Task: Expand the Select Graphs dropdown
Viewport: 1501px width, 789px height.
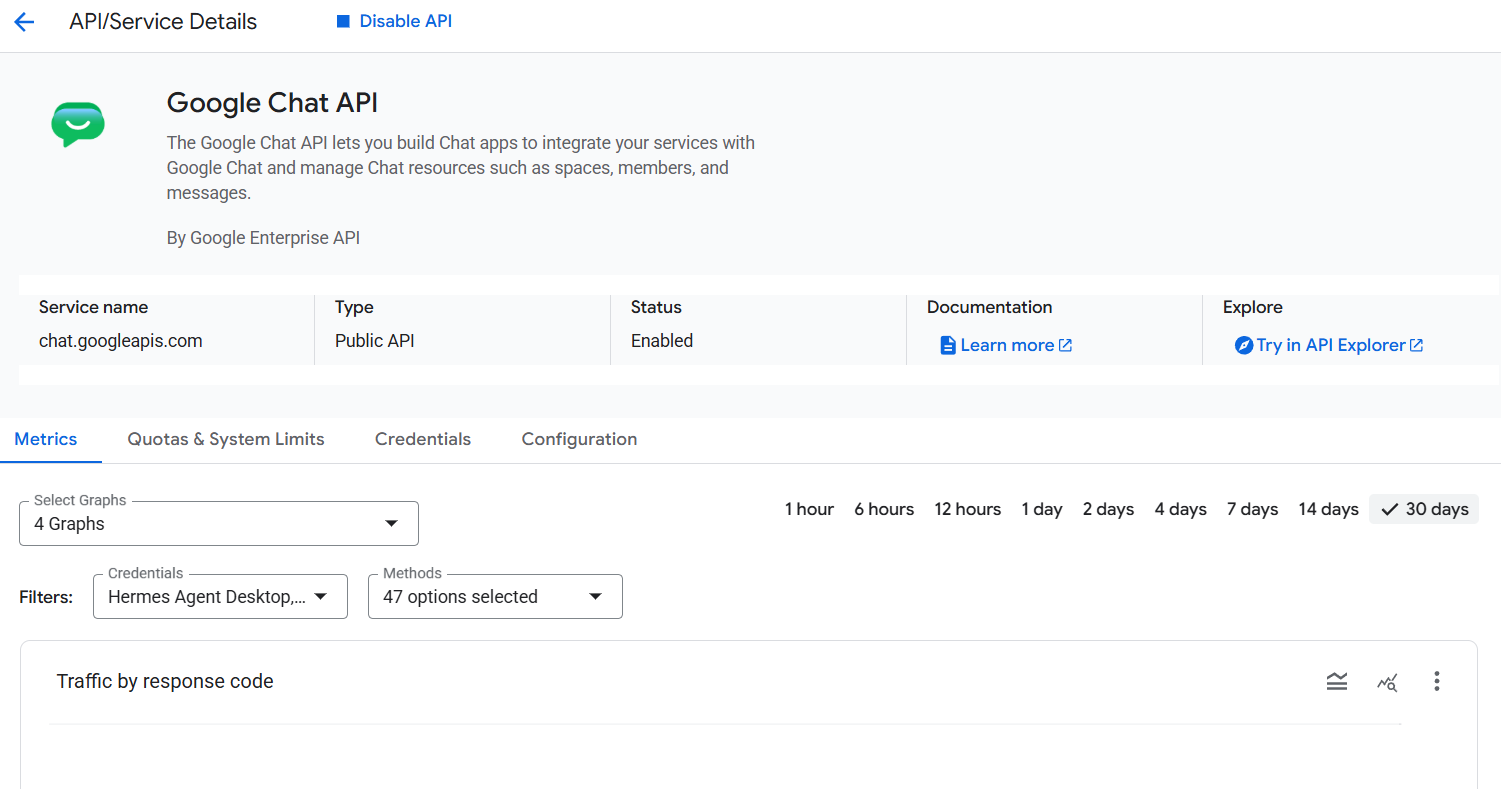Action: click(219, 523)
